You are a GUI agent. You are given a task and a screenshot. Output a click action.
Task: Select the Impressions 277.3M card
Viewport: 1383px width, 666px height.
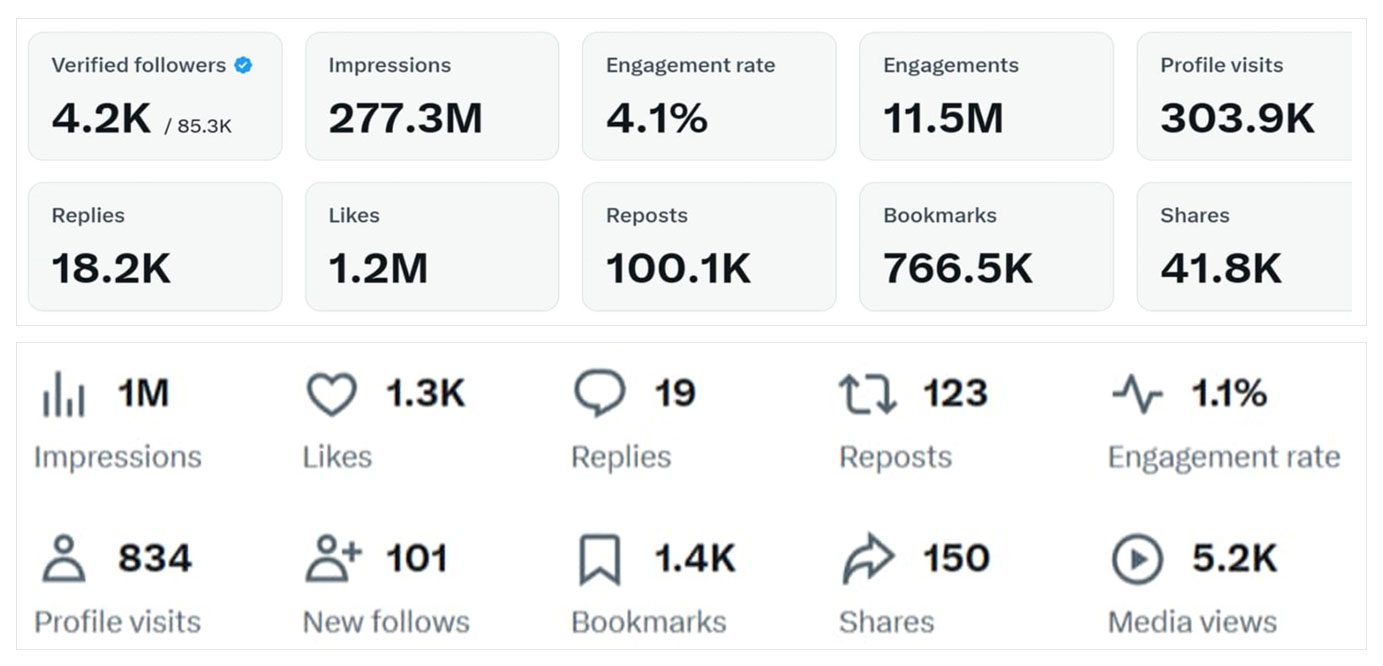(432, 96)
